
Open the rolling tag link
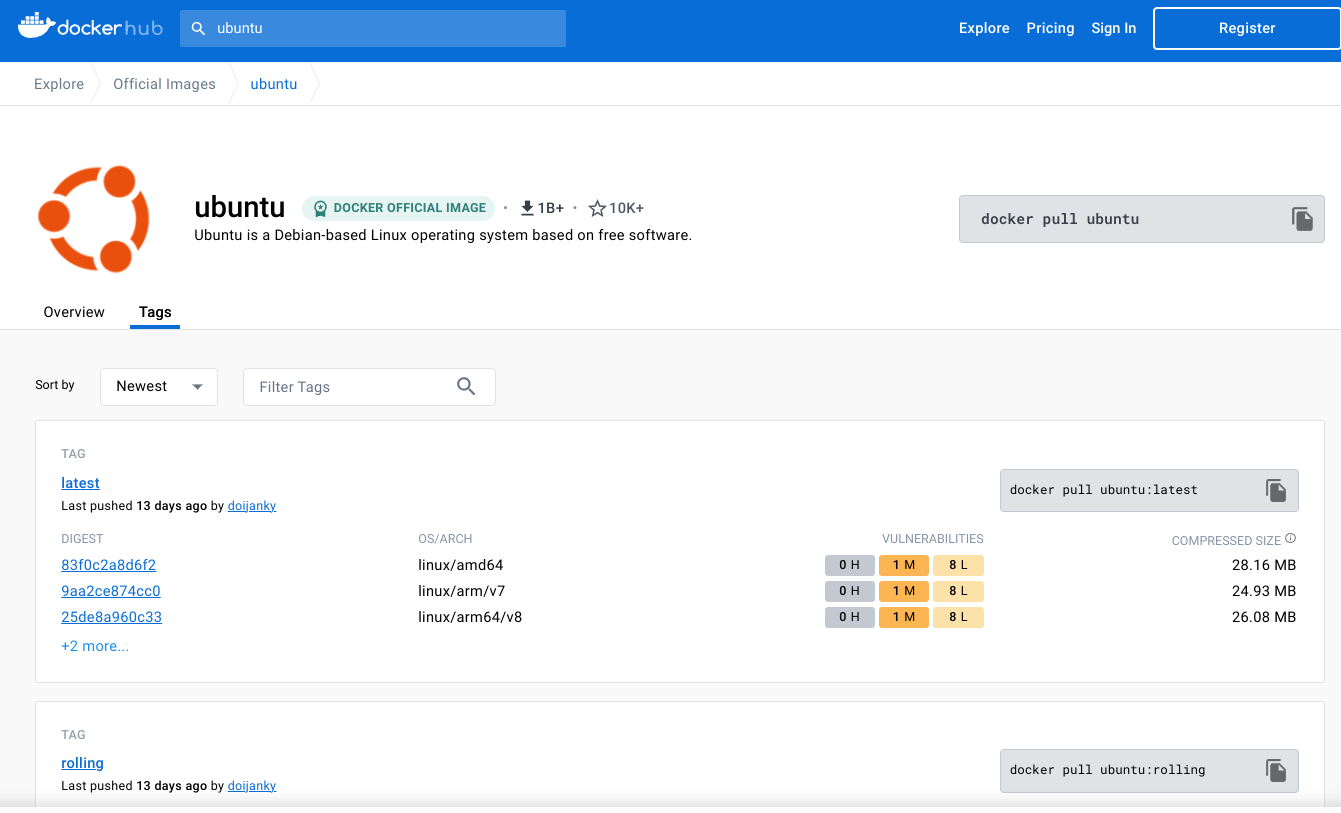(82, 763)
